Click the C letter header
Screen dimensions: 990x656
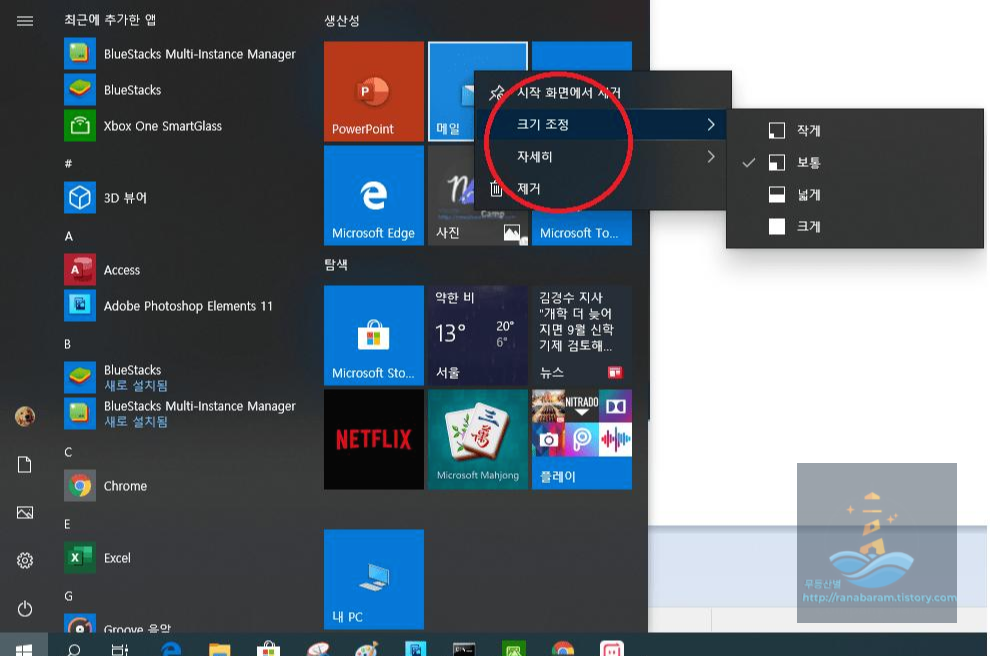point(68,452)
